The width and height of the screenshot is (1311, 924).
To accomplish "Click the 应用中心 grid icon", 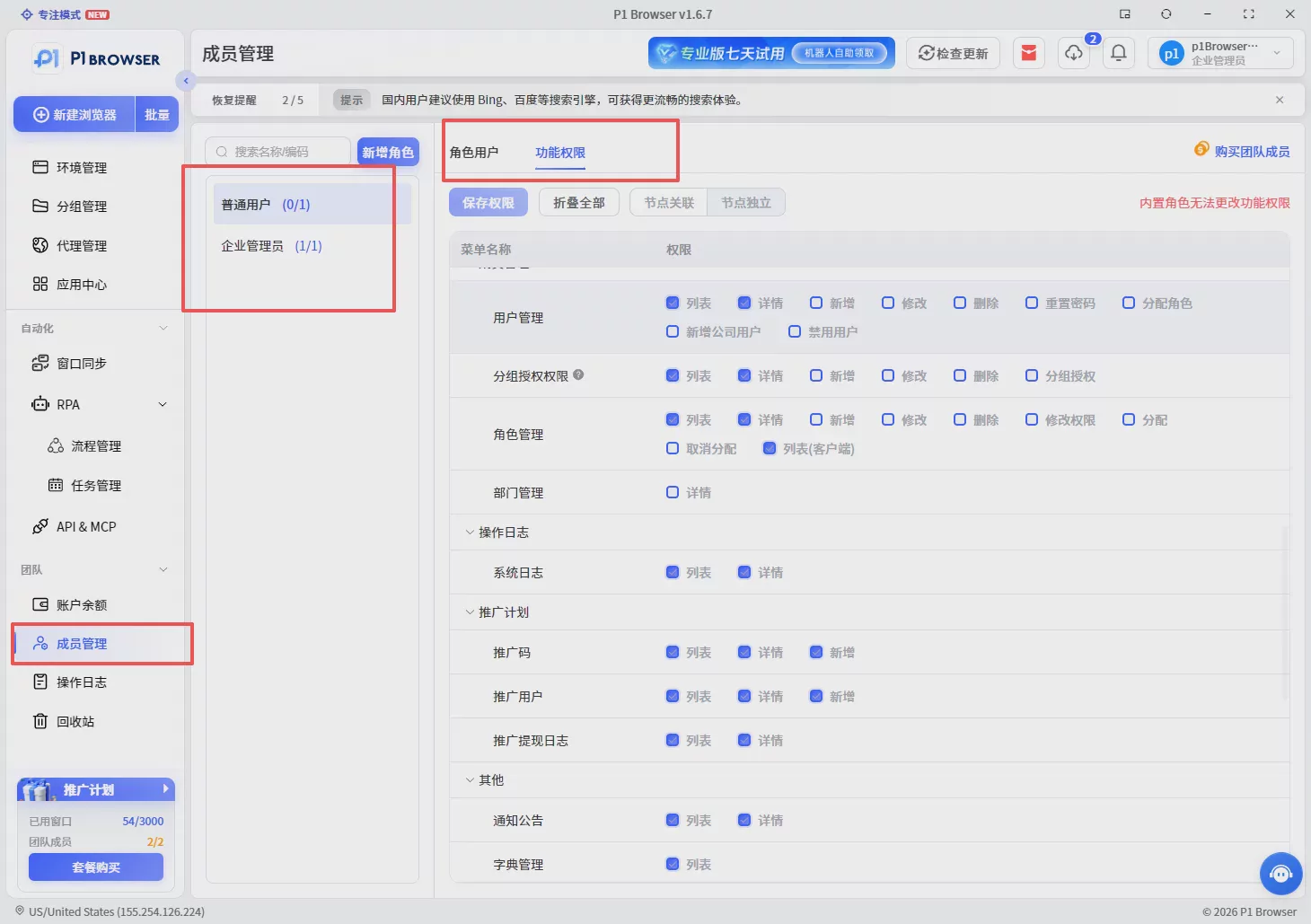I will pyautogui.click(x=40, y=284).
